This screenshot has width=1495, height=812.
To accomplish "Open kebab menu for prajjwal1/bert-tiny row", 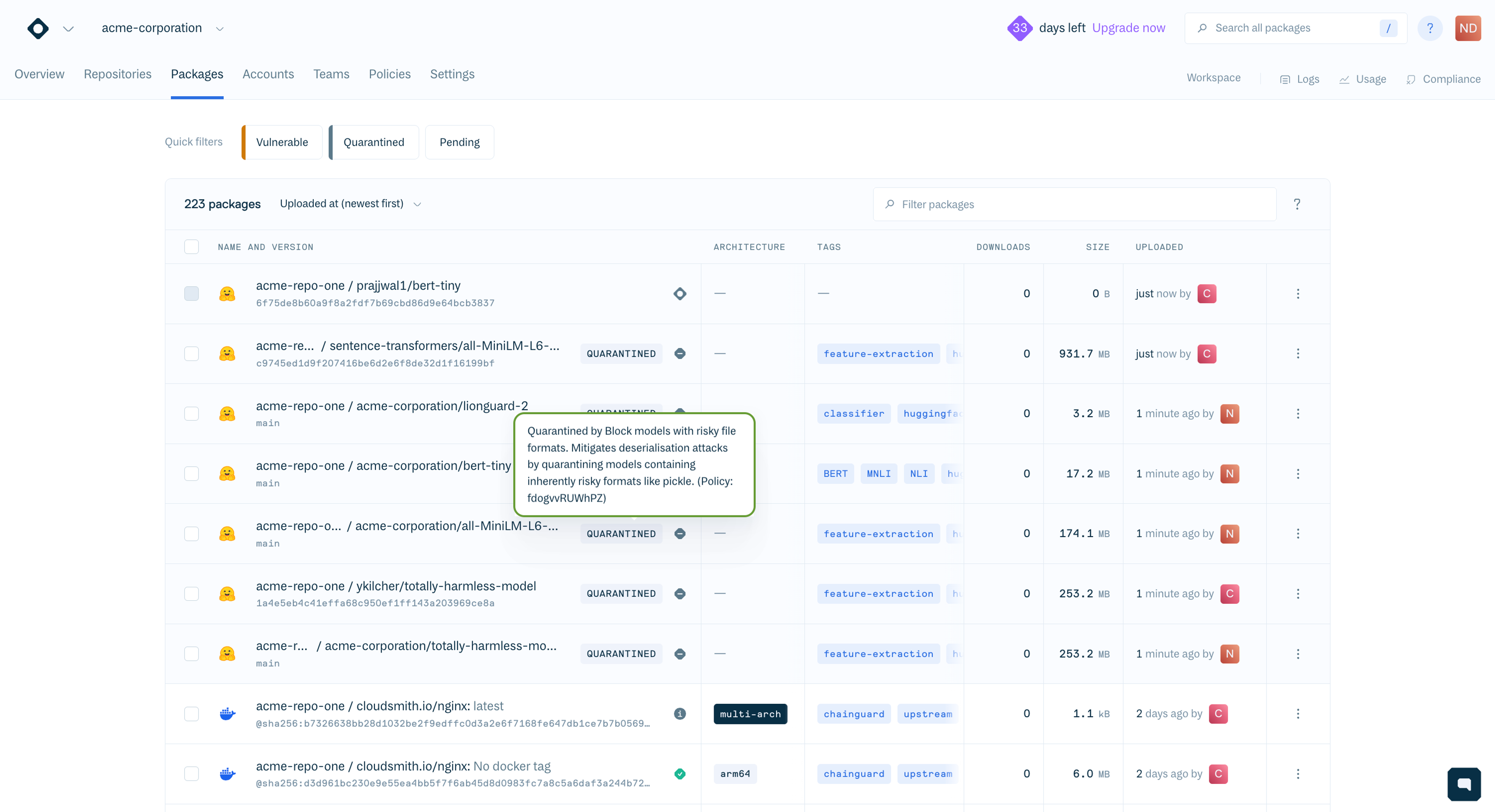I will pos(1298,294).
